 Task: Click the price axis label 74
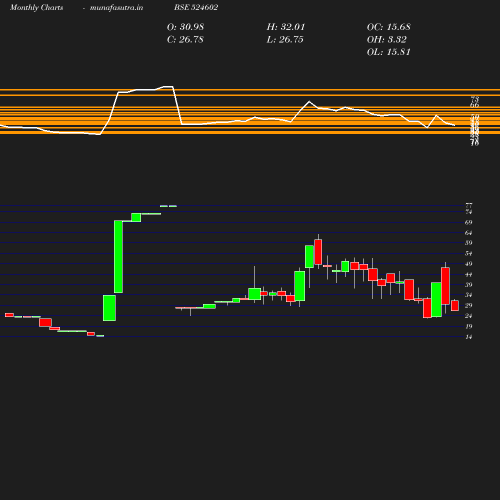pos(469,212)
